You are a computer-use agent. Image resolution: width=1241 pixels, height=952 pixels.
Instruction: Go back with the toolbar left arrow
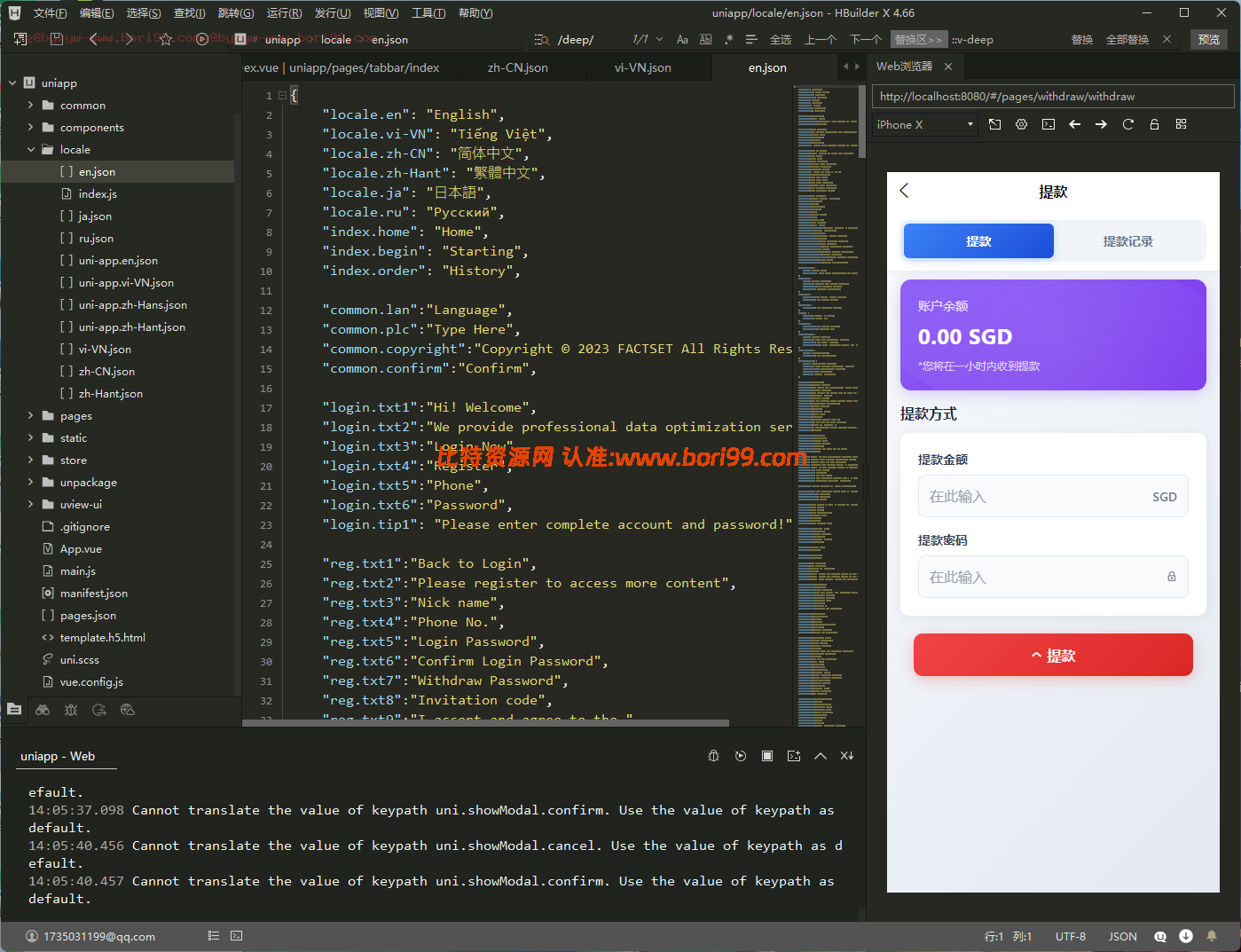93,39
